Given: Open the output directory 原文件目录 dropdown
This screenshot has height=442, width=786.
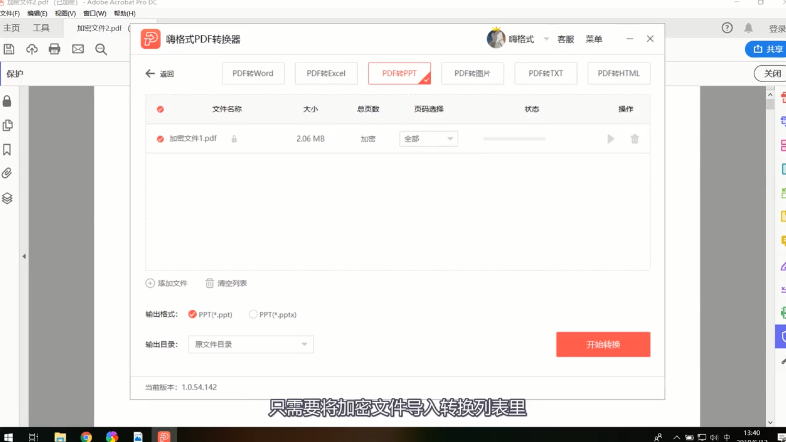Looking at the screenshot, I should tap(251, 344).
